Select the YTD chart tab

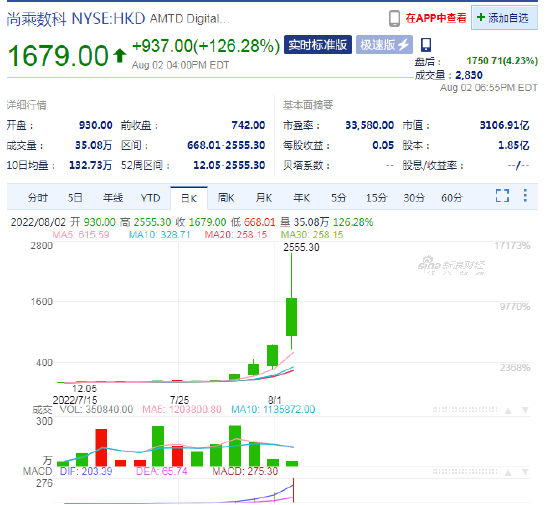click(150, 198)
